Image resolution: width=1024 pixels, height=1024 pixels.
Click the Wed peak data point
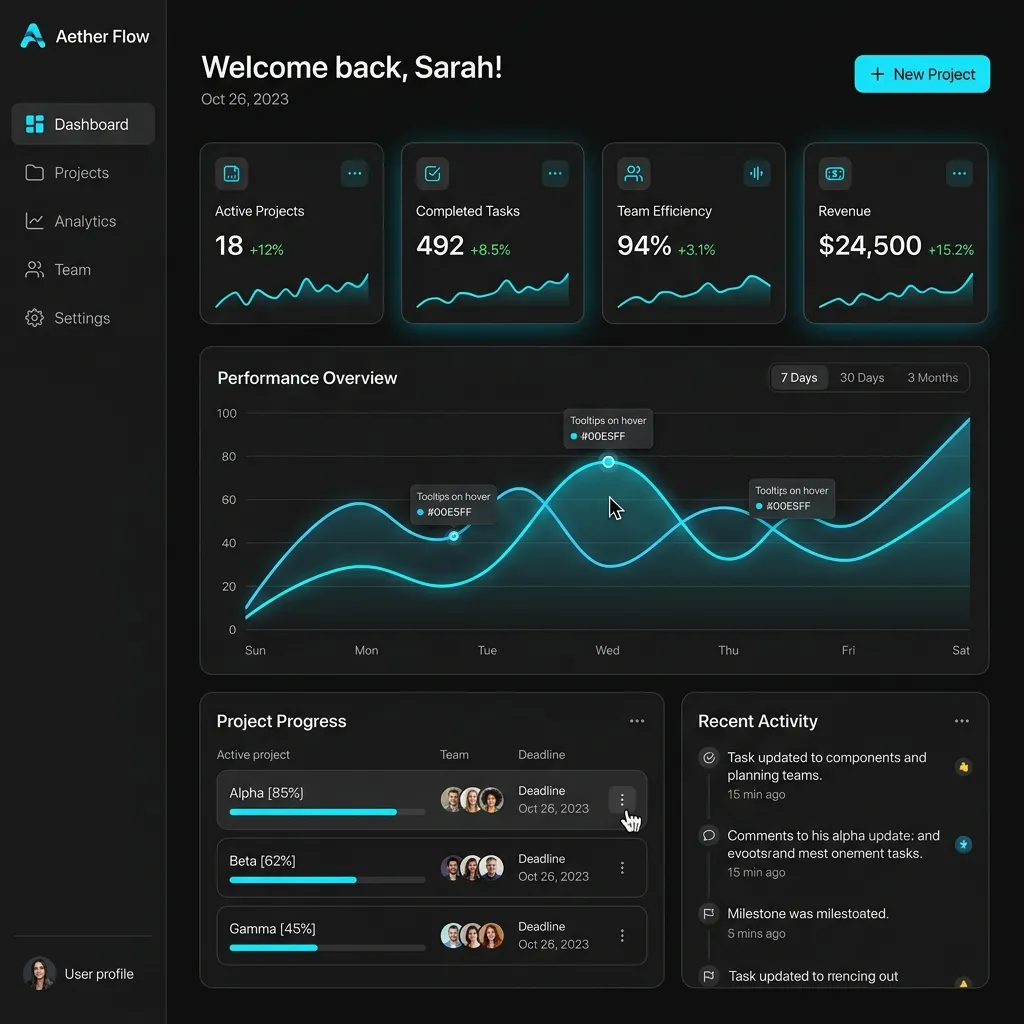[x=608, y=462]
